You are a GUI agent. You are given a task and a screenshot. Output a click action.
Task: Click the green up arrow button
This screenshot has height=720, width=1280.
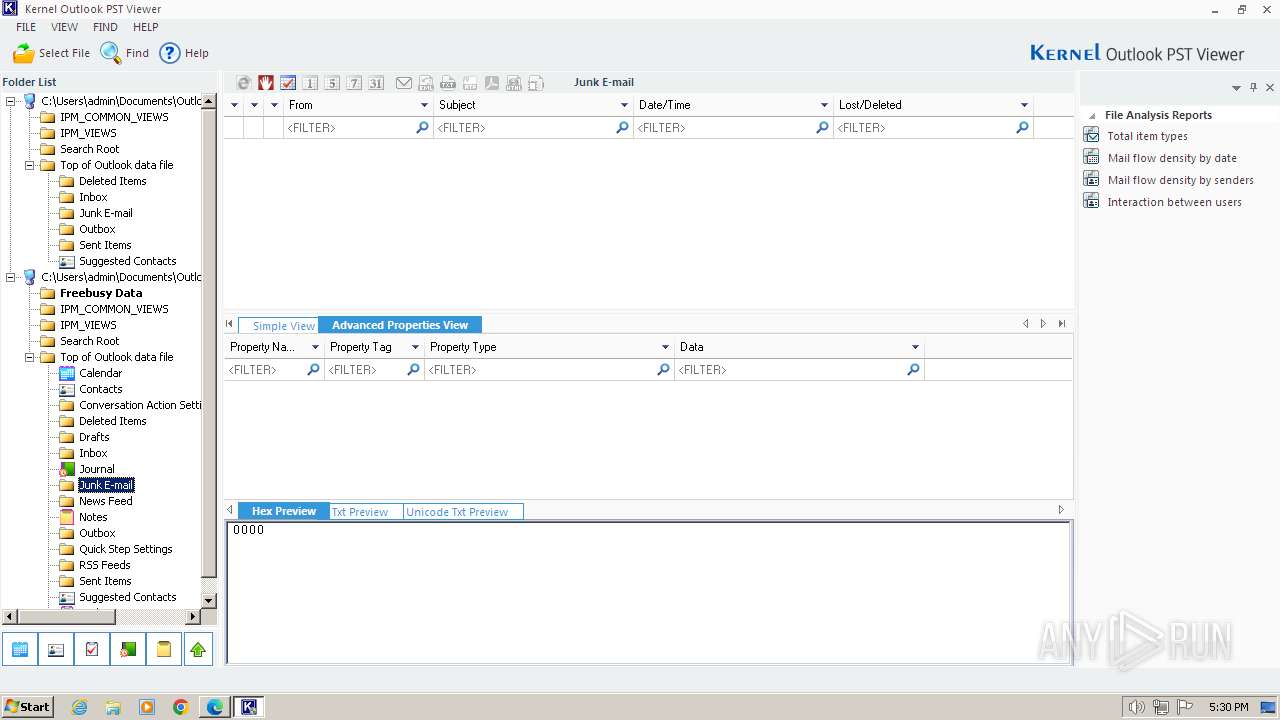point(198,649)
